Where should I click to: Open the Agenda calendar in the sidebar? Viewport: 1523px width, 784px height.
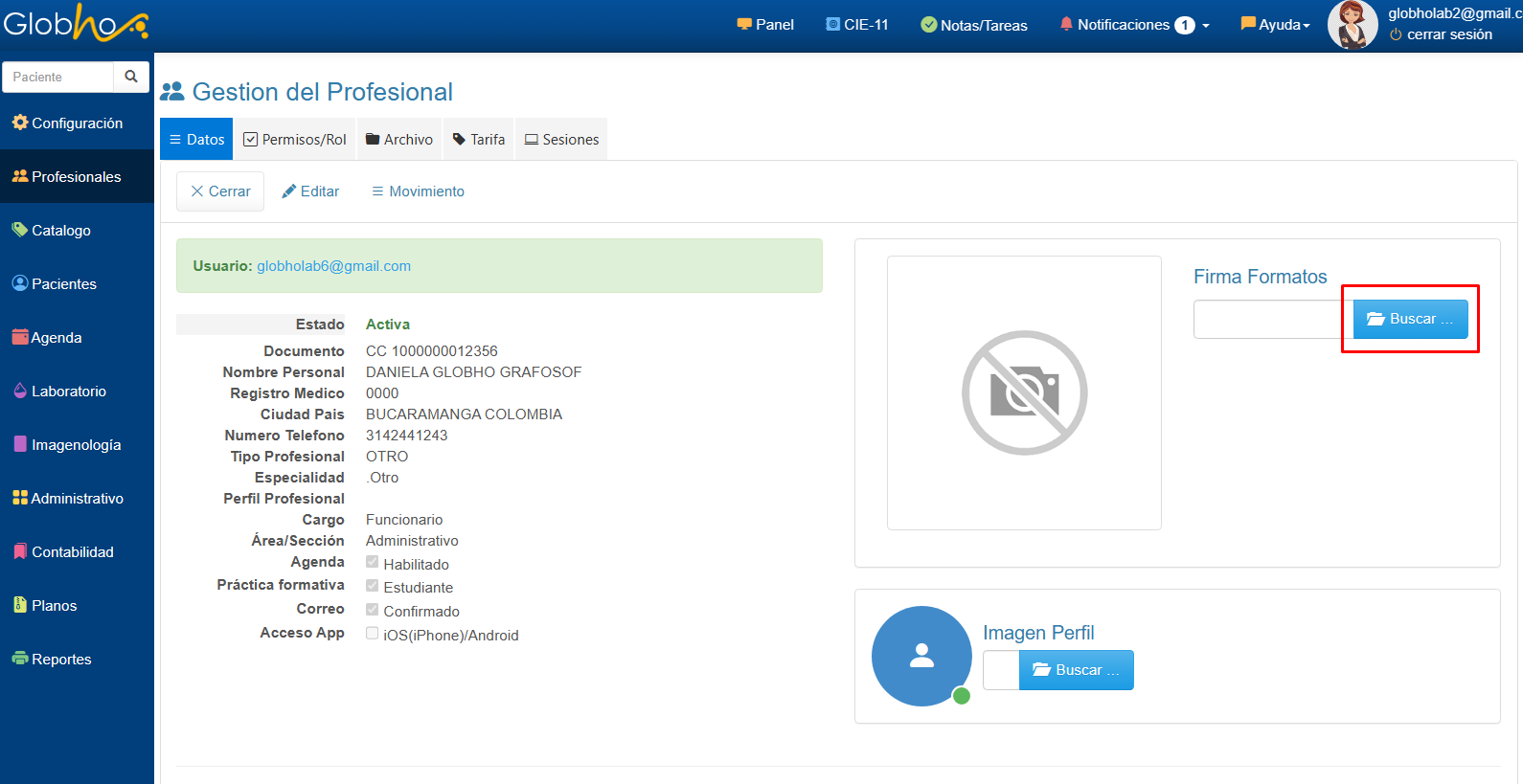click(56, 338)
